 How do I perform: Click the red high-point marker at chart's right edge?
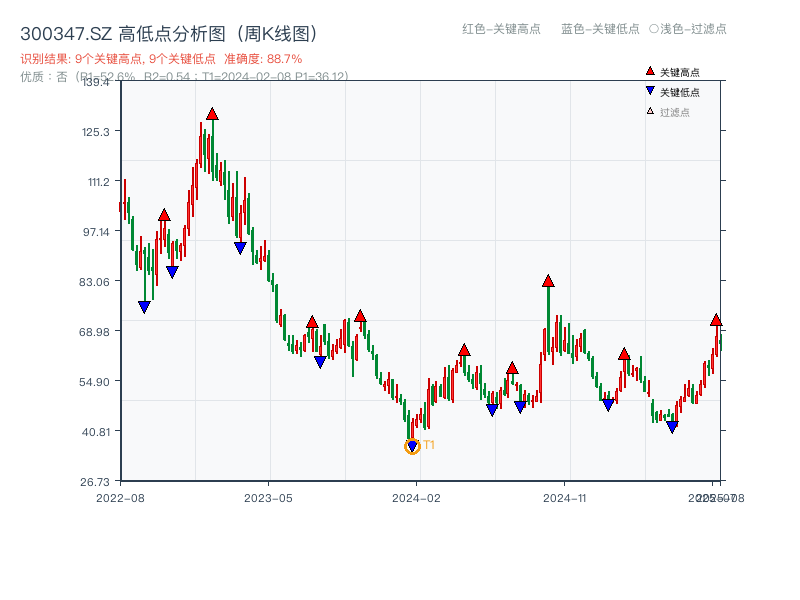(716, 320)
